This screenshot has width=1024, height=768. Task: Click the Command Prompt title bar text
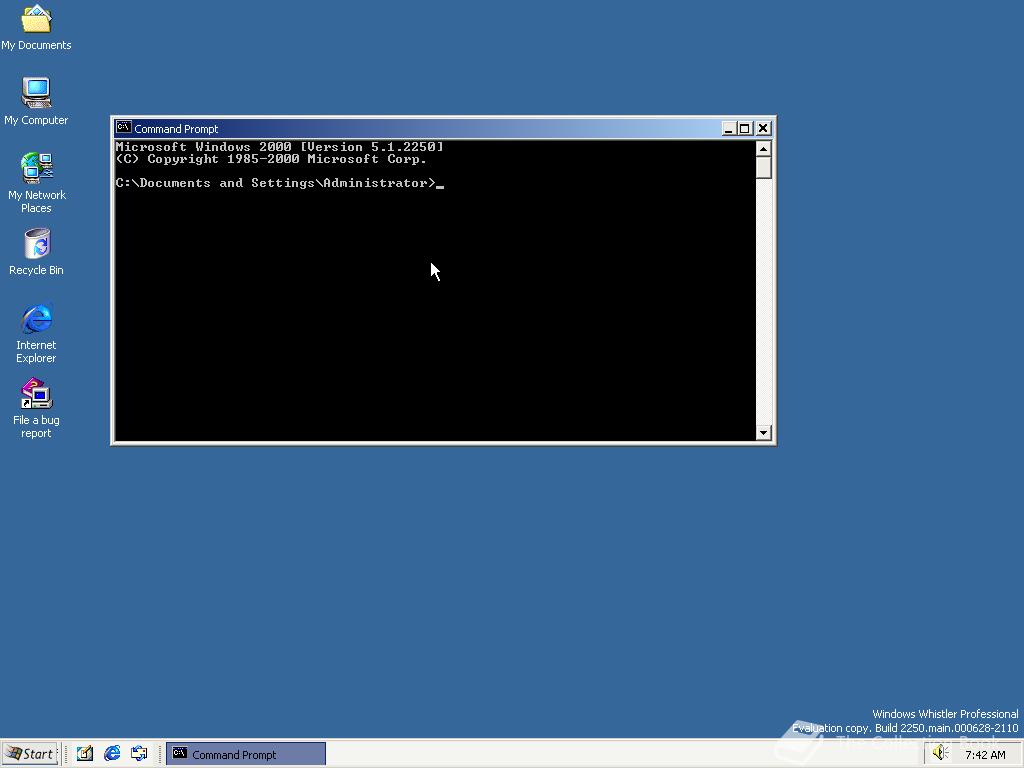pyautogui.click(x=176, y=129)
